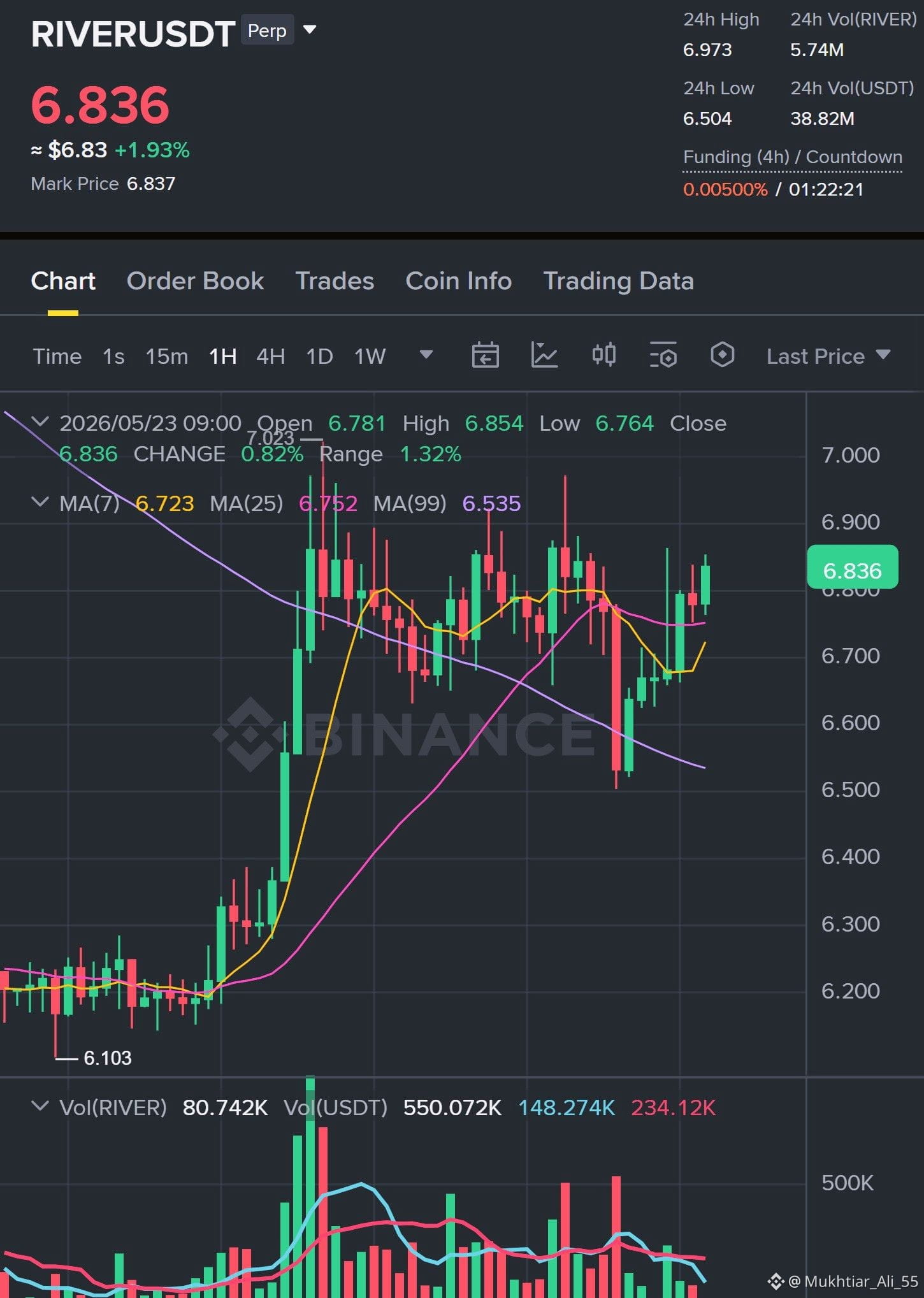Image resolution: width=924 pixels, height=1298 pixels.
Task: Open the Last Price dropdown
Action: pos(828,356)
